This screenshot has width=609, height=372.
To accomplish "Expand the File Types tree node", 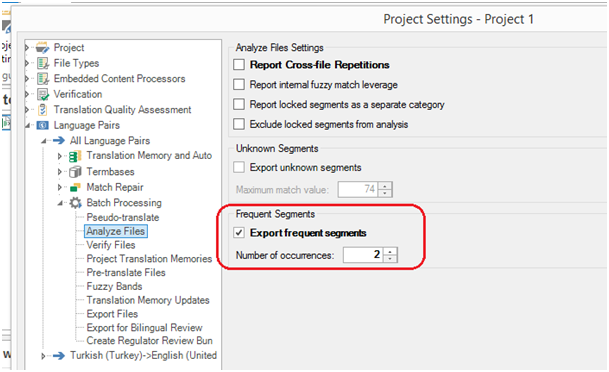I will pyautogui.click(x=27, y=63).
